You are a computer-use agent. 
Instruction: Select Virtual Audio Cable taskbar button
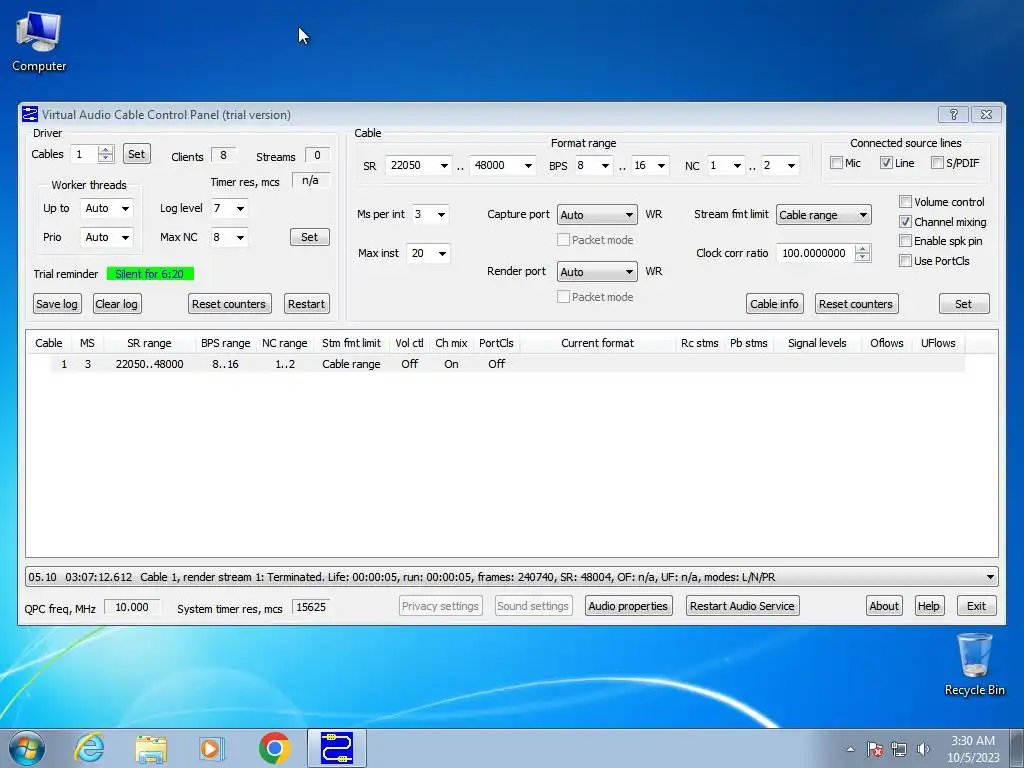337,748
